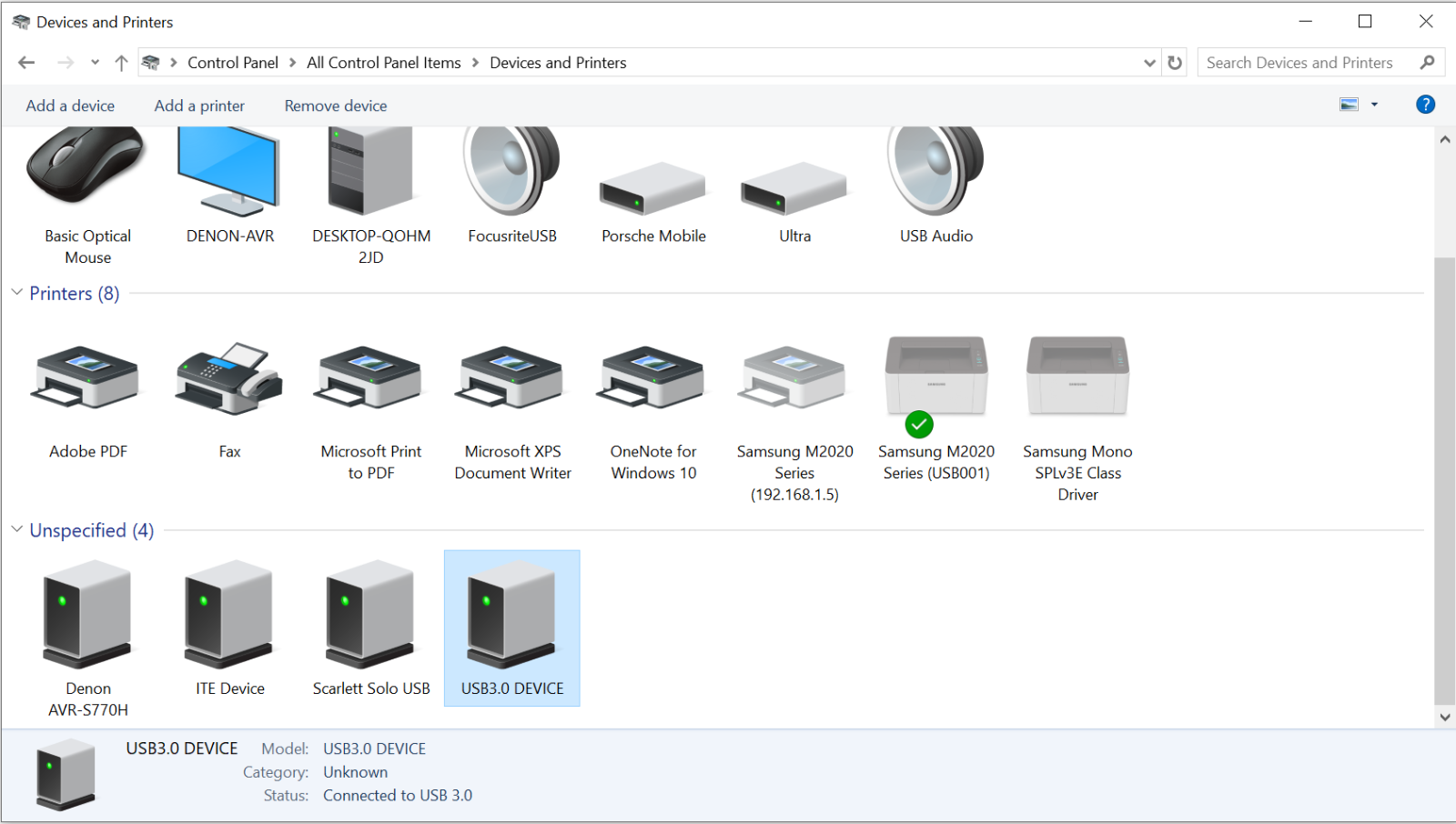Click 'Connected to USB 3.0' status text
Screen dimensions: 1456x824
tap(398, 795)
